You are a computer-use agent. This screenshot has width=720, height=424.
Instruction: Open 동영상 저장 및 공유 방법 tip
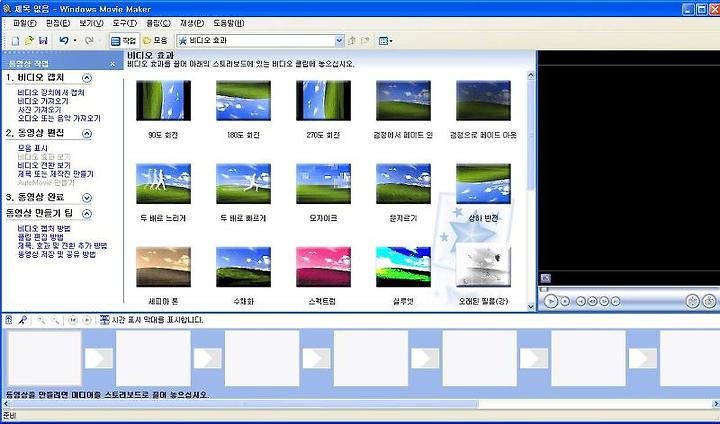tap(56, 254)
